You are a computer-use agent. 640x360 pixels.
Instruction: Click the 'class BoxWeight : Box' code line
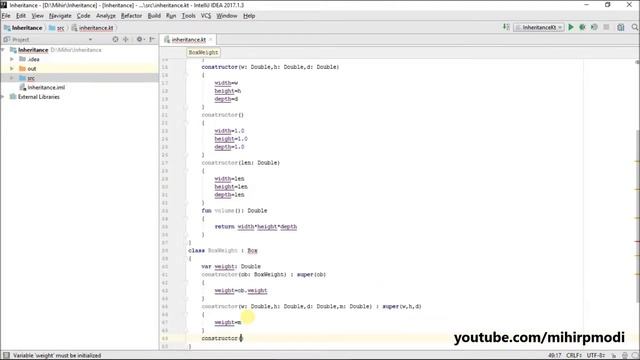click(223, 251)
